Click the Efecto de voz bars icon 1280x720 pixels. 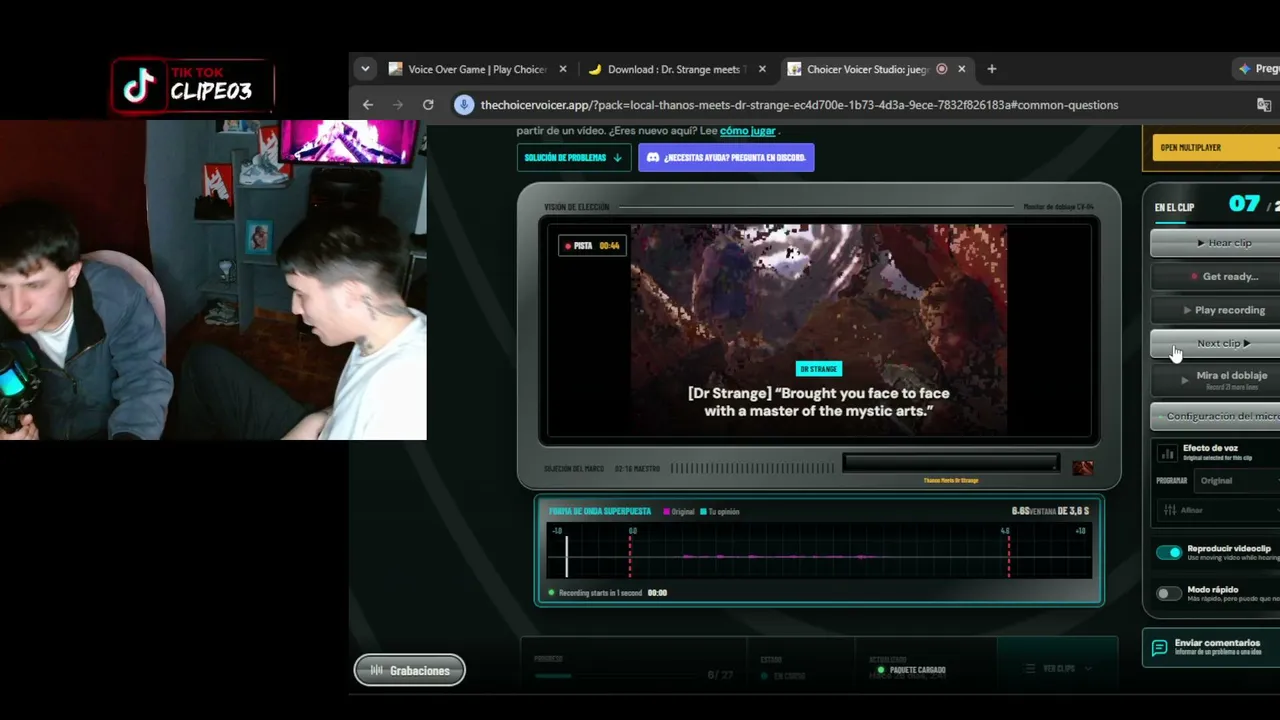(x=1167, y=453)
